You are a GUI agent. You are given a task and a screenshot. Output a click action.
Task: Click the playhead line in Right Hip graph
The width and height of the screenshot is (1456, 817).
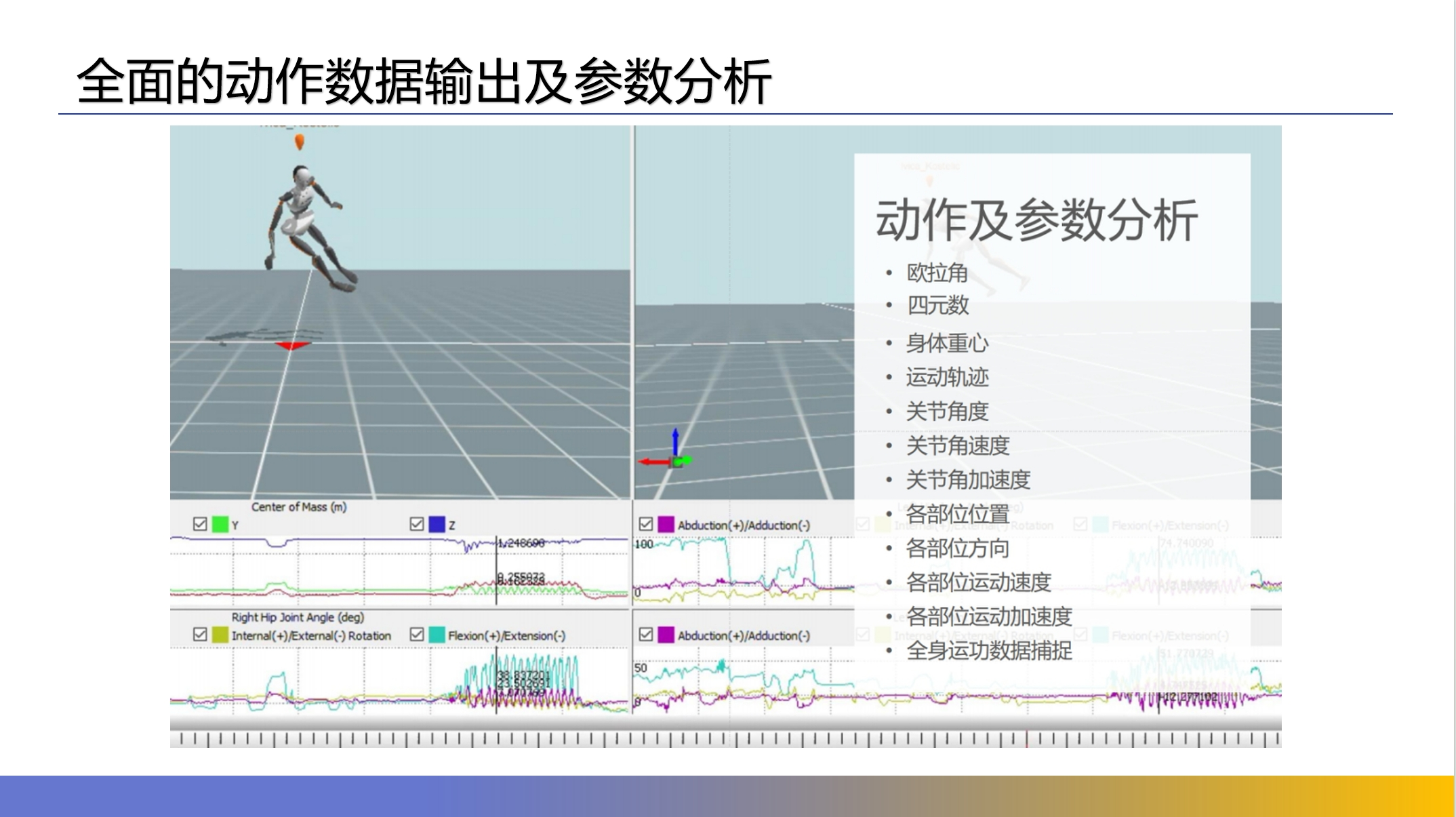point(496,680)
